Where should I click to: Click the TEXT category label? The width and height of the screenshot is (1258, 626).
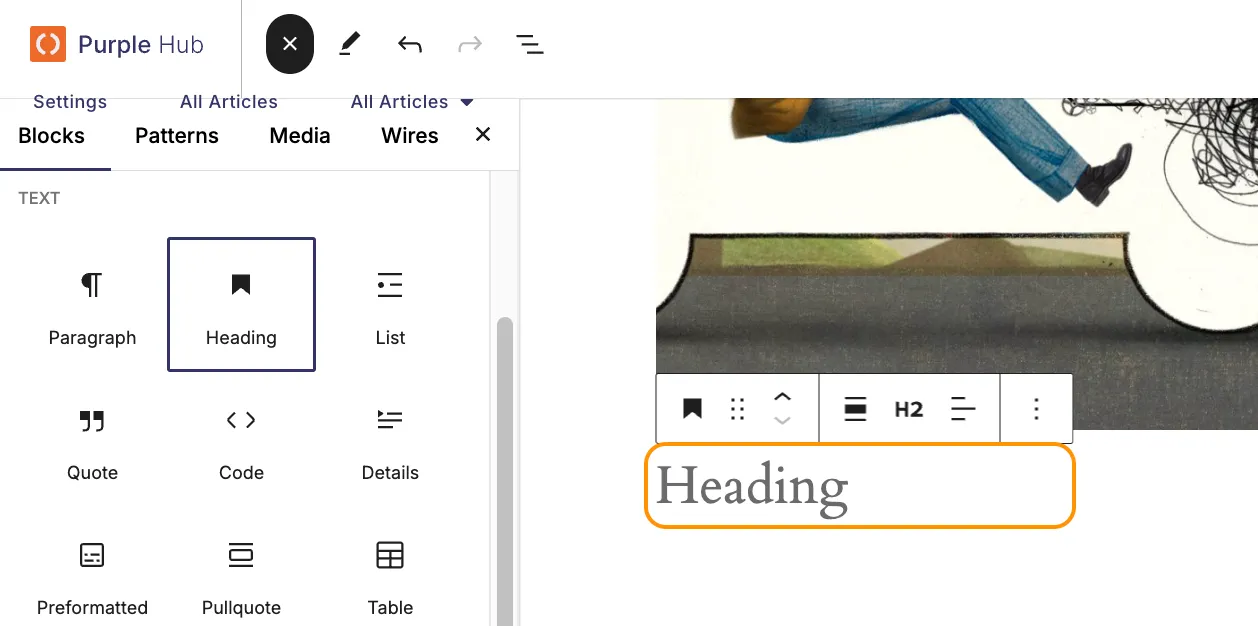click(39, 198)
